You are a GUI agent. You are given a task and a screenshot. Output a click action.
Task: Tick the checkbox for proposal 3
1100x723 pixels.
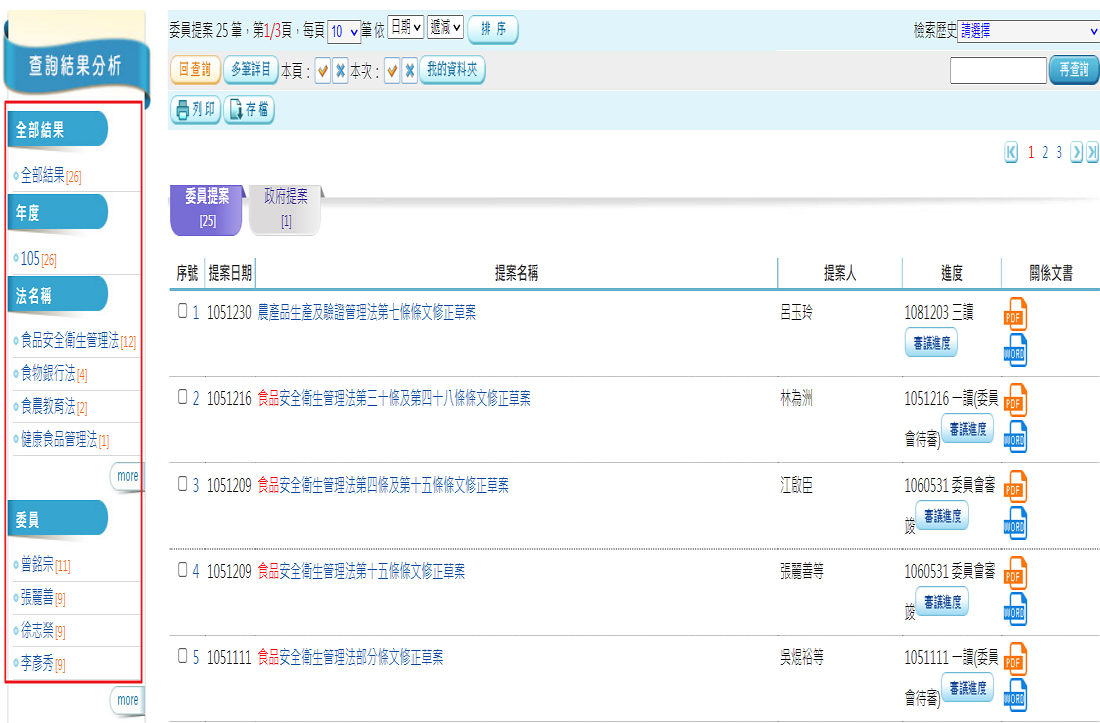pyautogui.click(x=182, y=485)
